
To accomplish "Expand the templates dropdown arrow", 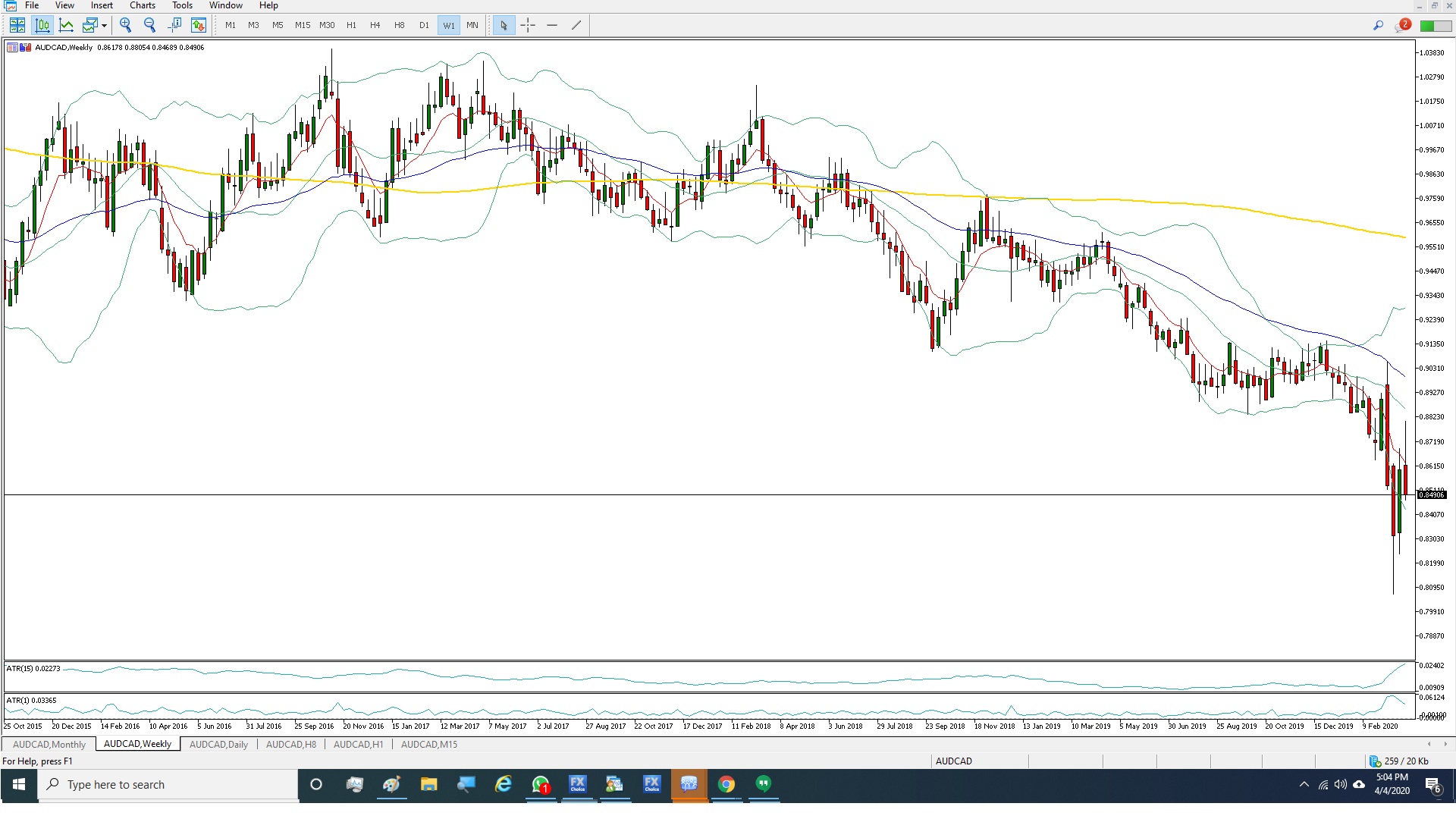I will pos(104,26).
